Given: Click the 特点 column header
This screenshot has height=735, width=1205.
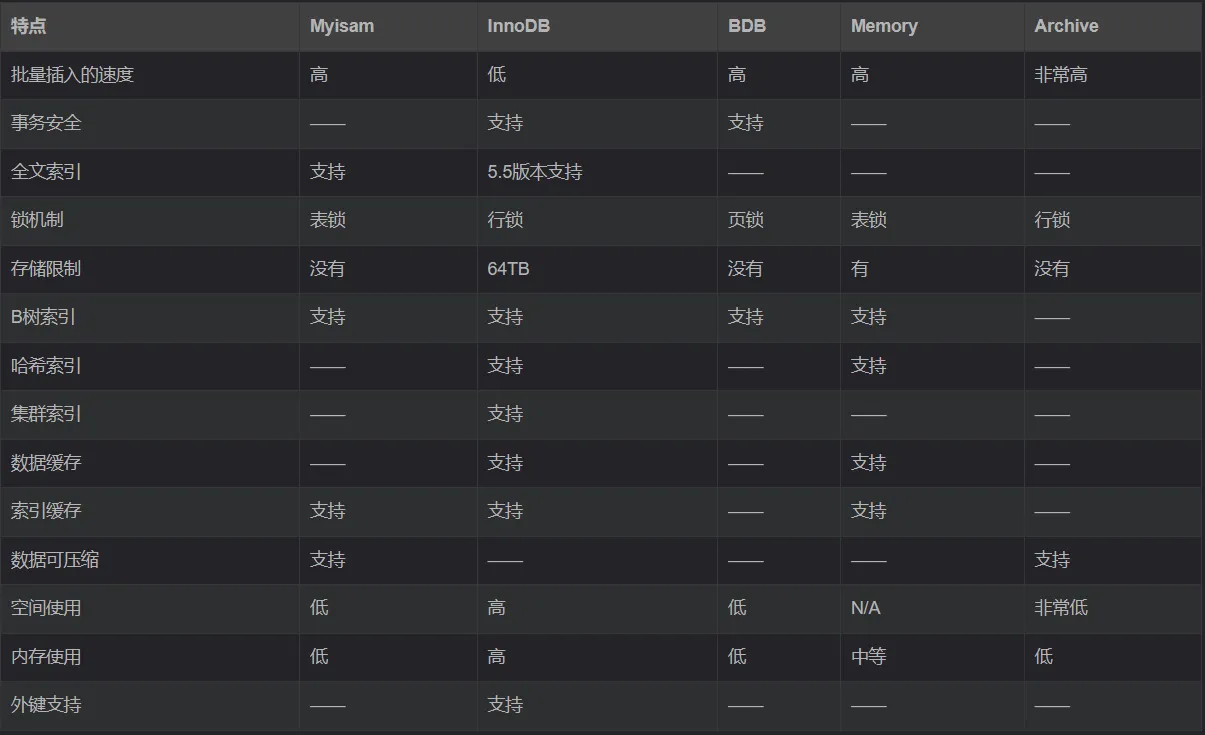Looking at the screenshot, I should [x=29, y=26].
